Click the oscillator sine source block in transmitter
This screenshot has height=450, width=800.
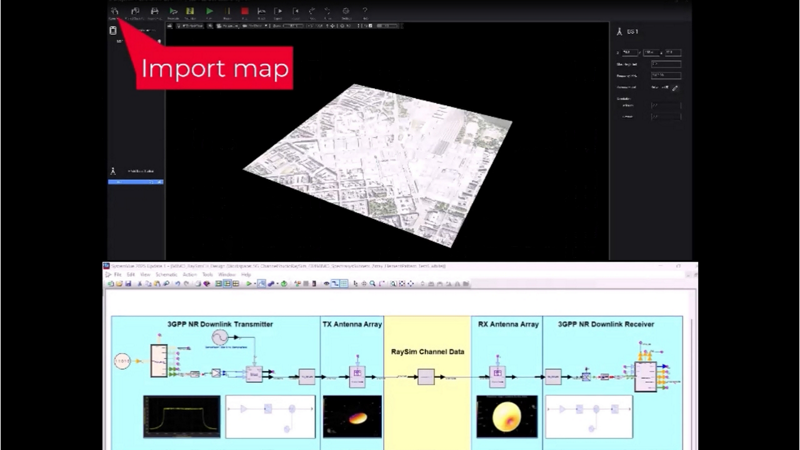click(220, 338)
